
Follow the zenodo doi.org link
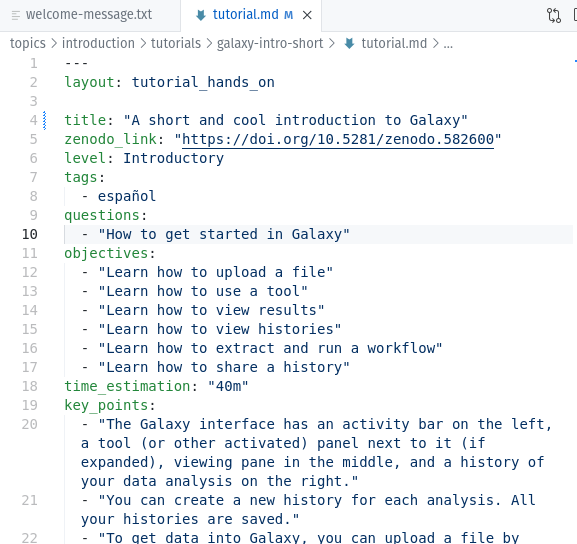(338, 139)
